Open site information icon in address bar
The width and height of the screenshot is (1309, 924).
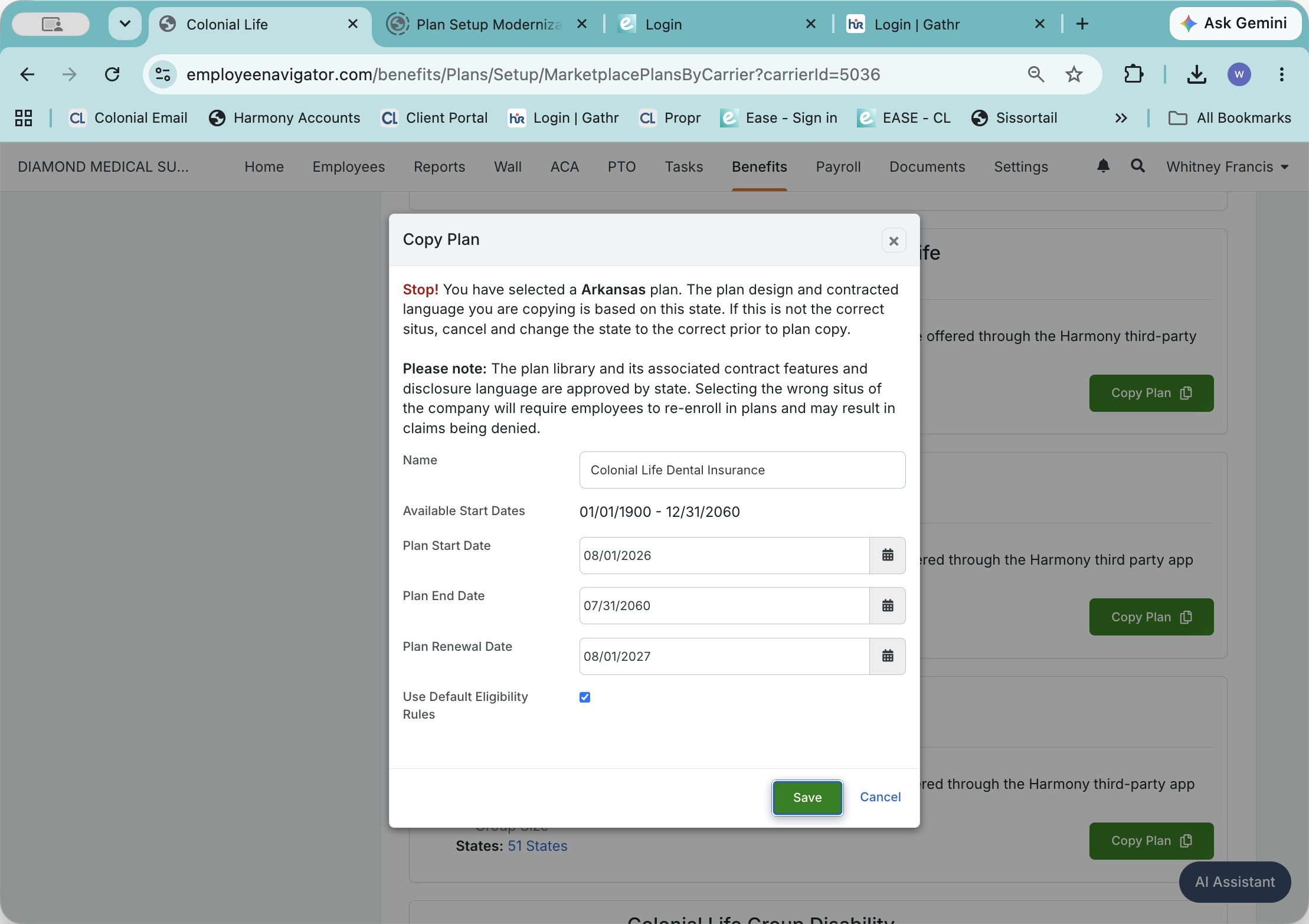click(163, 74)
